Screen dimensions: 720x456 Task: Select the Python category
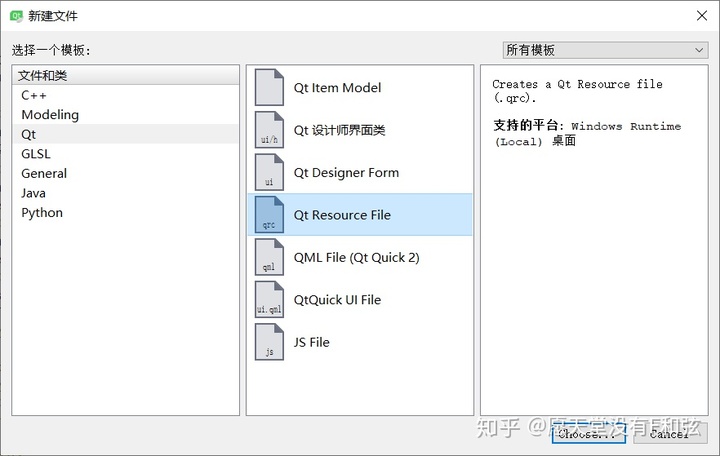tap(125, 213)
